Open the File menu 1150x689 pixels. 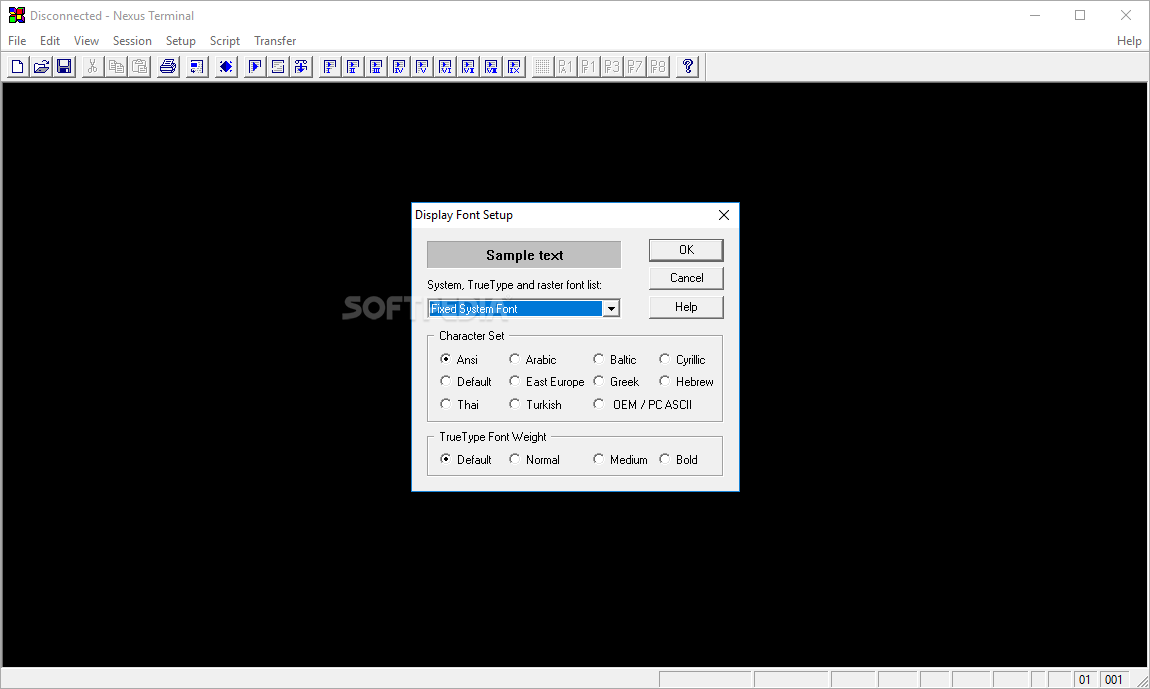point(17,40)
